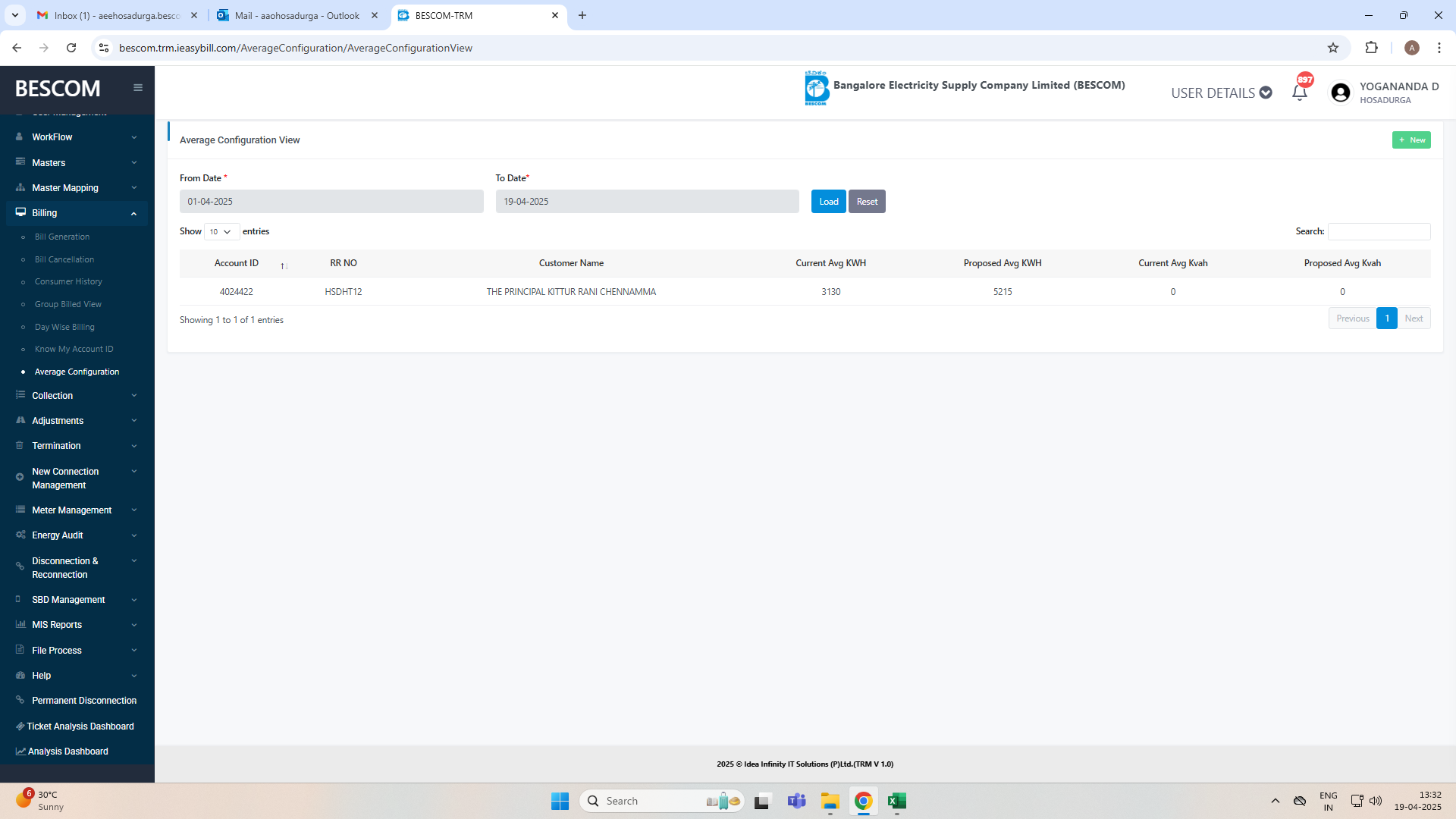The height and width of the screenshot is (819, 1456).
Task: Expand Meter Management sidebar menu
Action: click(x=76, y=510)
